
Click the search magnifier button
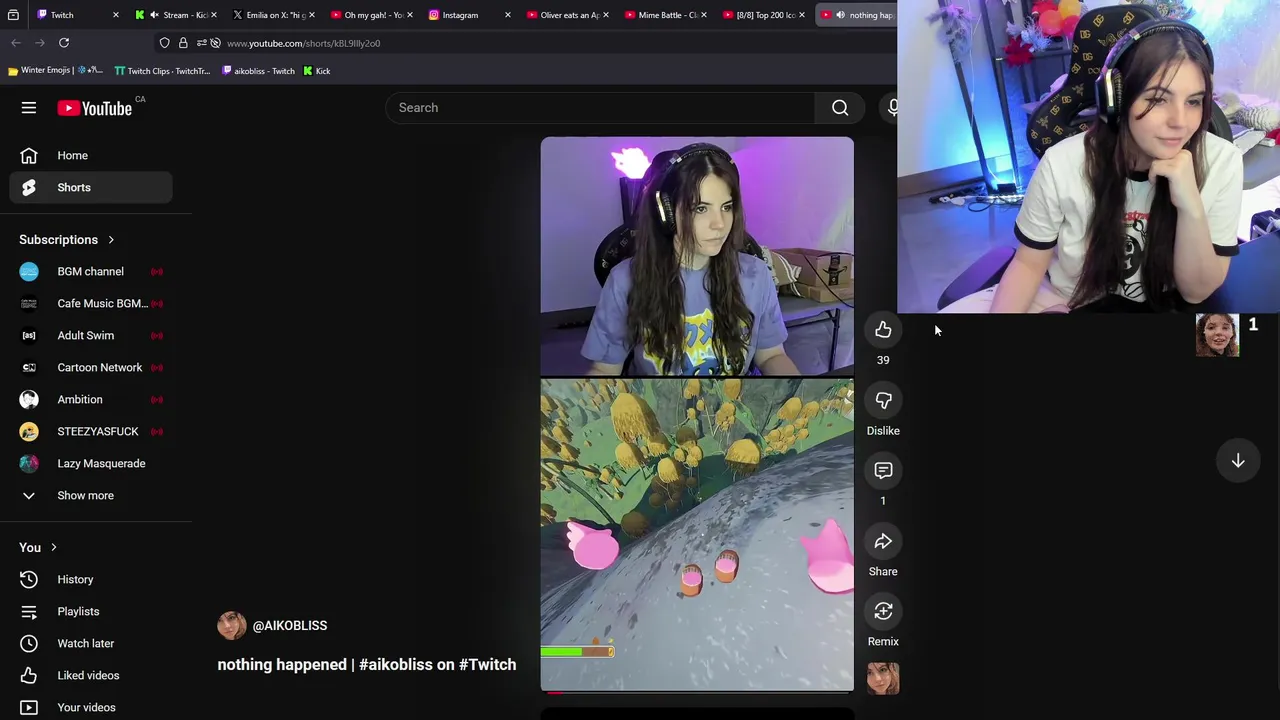(x=840, y=108)
